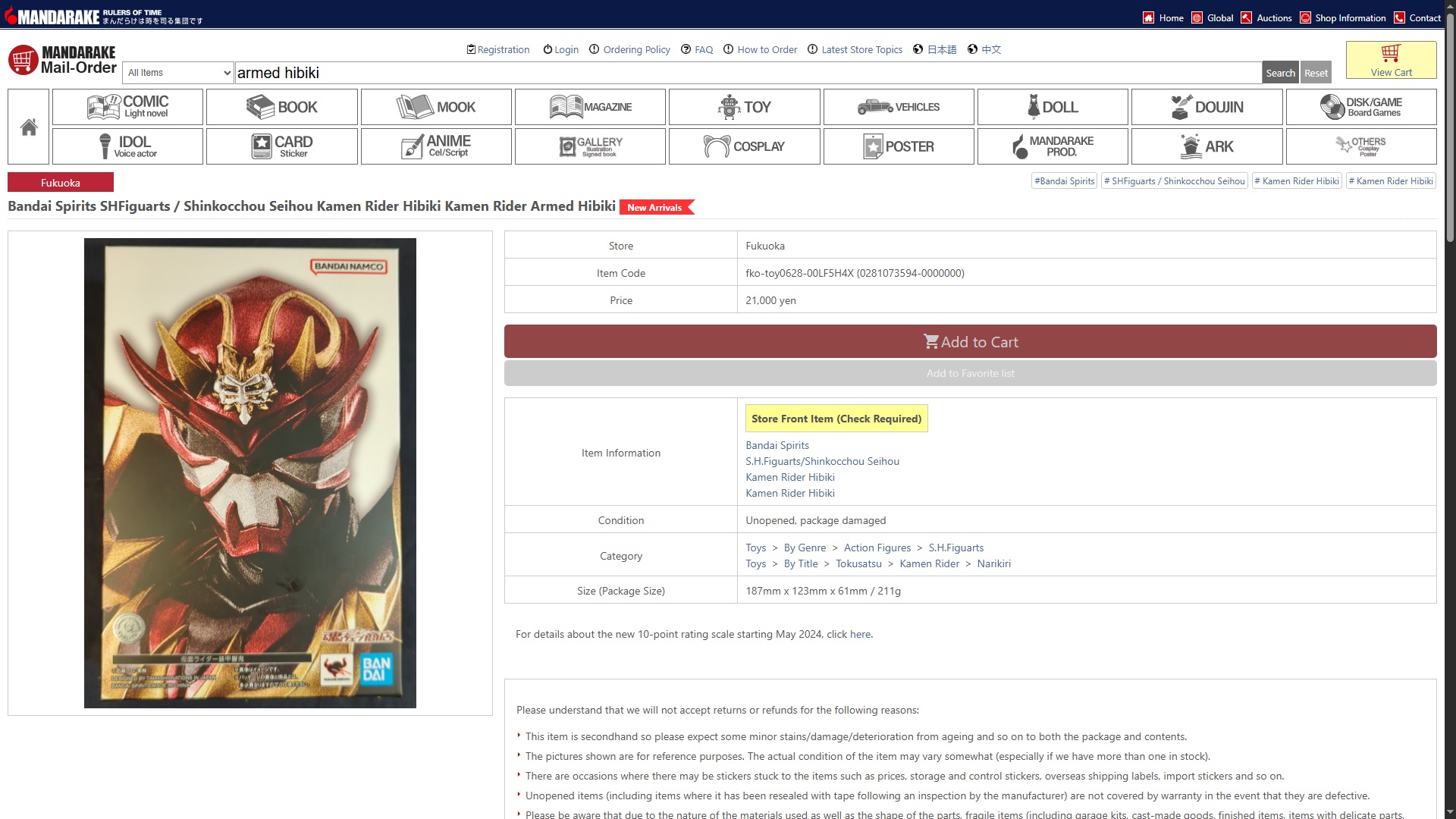Click the #Bandai Spirits tag
The height and width of the screenshot is (819, 1456).
click(x=1064, y=181)
